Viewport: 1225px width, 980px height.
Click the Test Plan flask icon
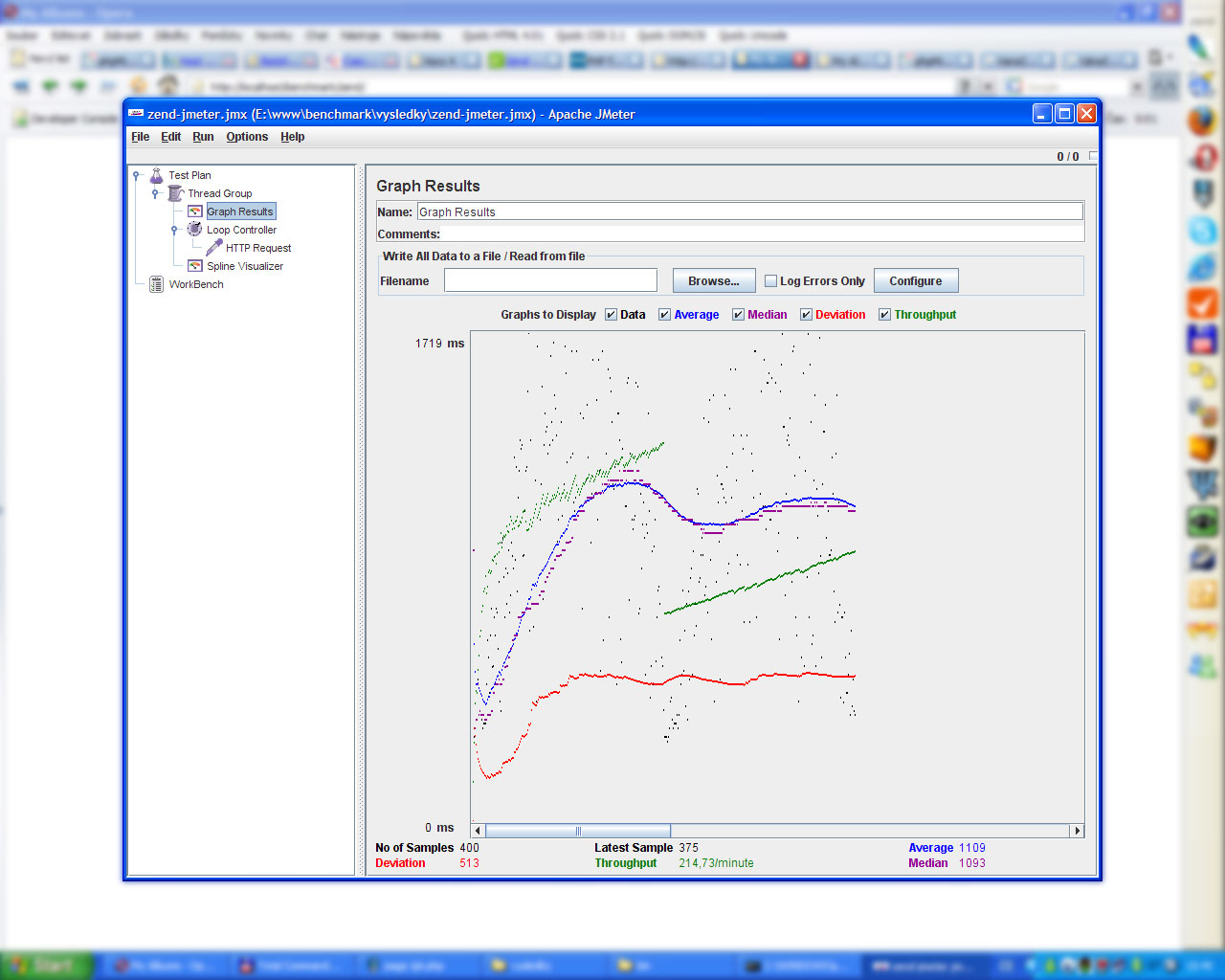[157, 175]
